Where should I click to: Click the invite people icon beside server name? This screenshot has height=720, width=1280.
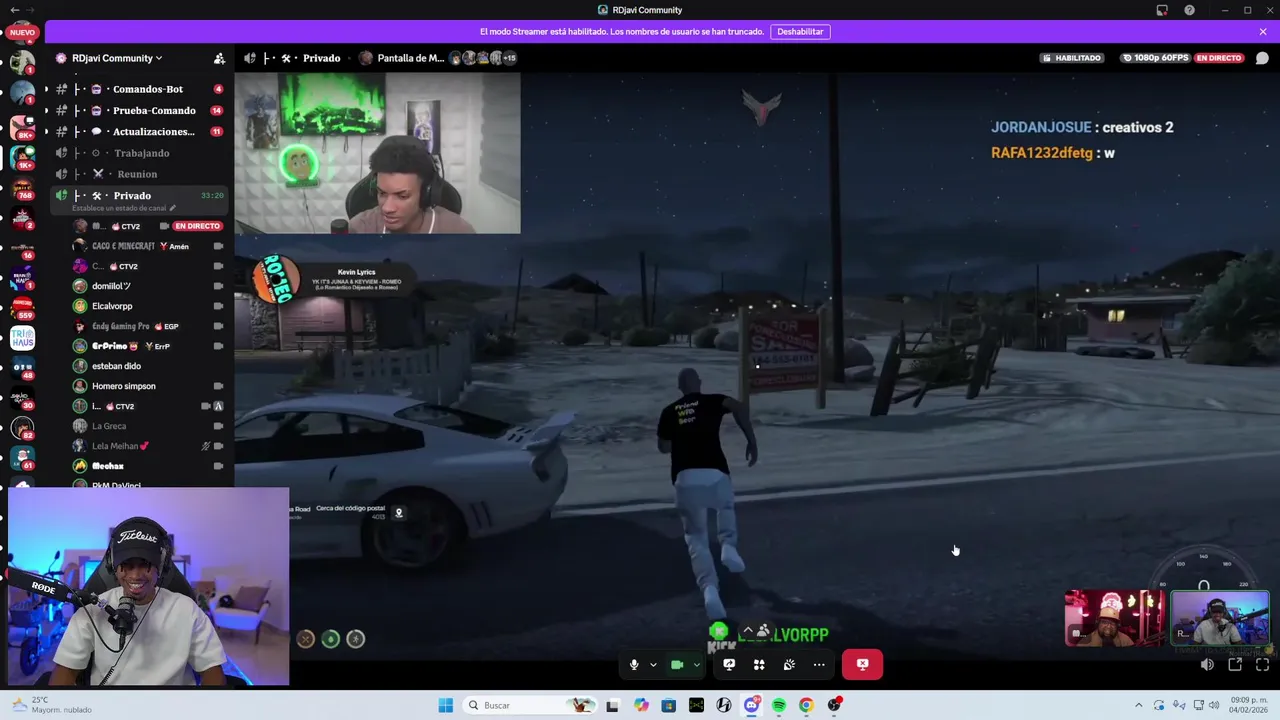[219, 58]
